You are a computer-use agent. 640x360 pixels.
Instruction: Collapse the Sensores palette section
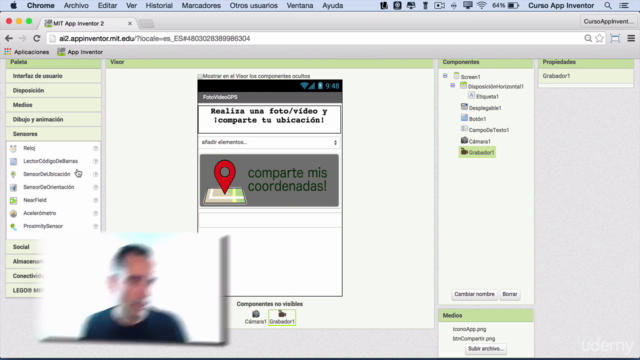(x=53, y=134)
